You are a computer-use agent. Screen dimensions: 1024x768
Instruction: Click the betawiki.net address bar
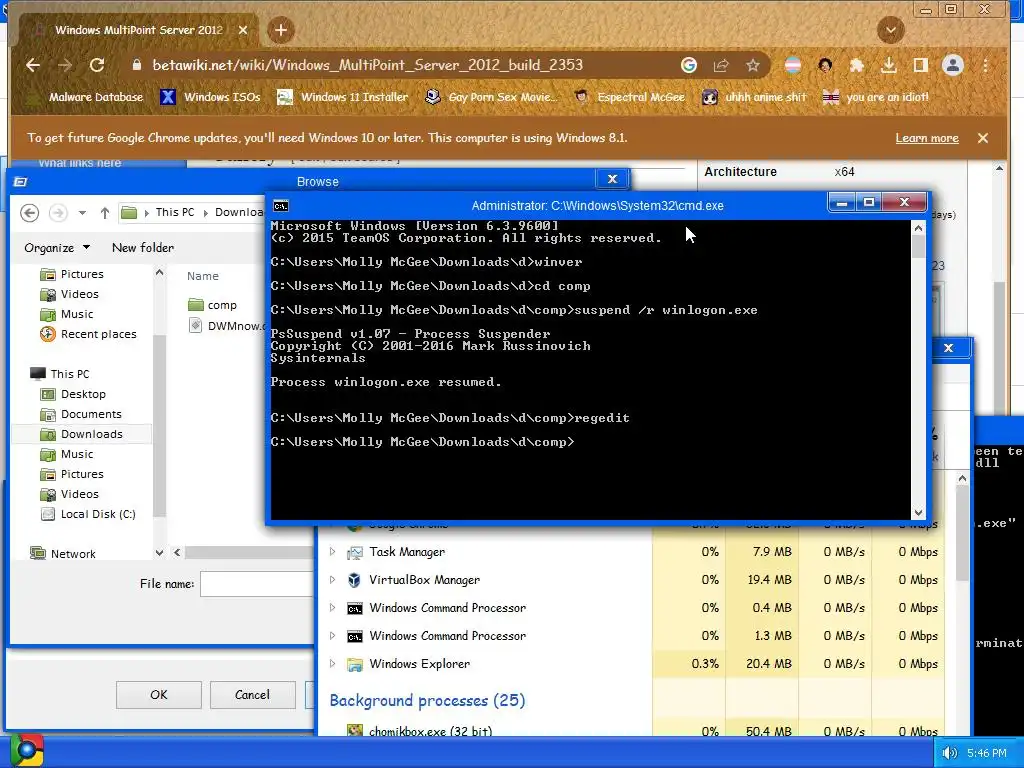pyautogui.click(x=367, y=65)
